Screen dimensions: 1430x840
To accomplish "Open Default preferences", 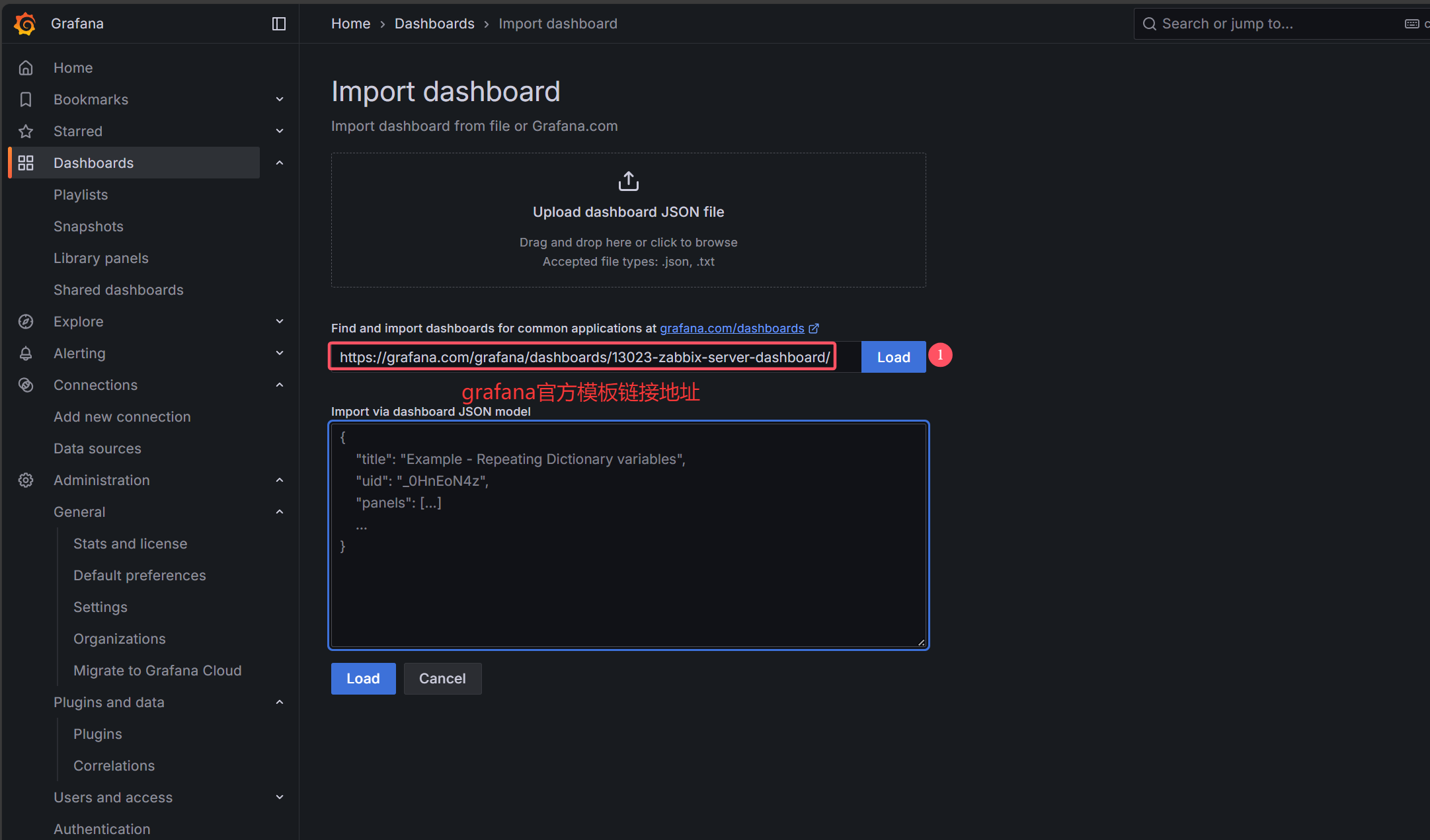I will [139, 576].
